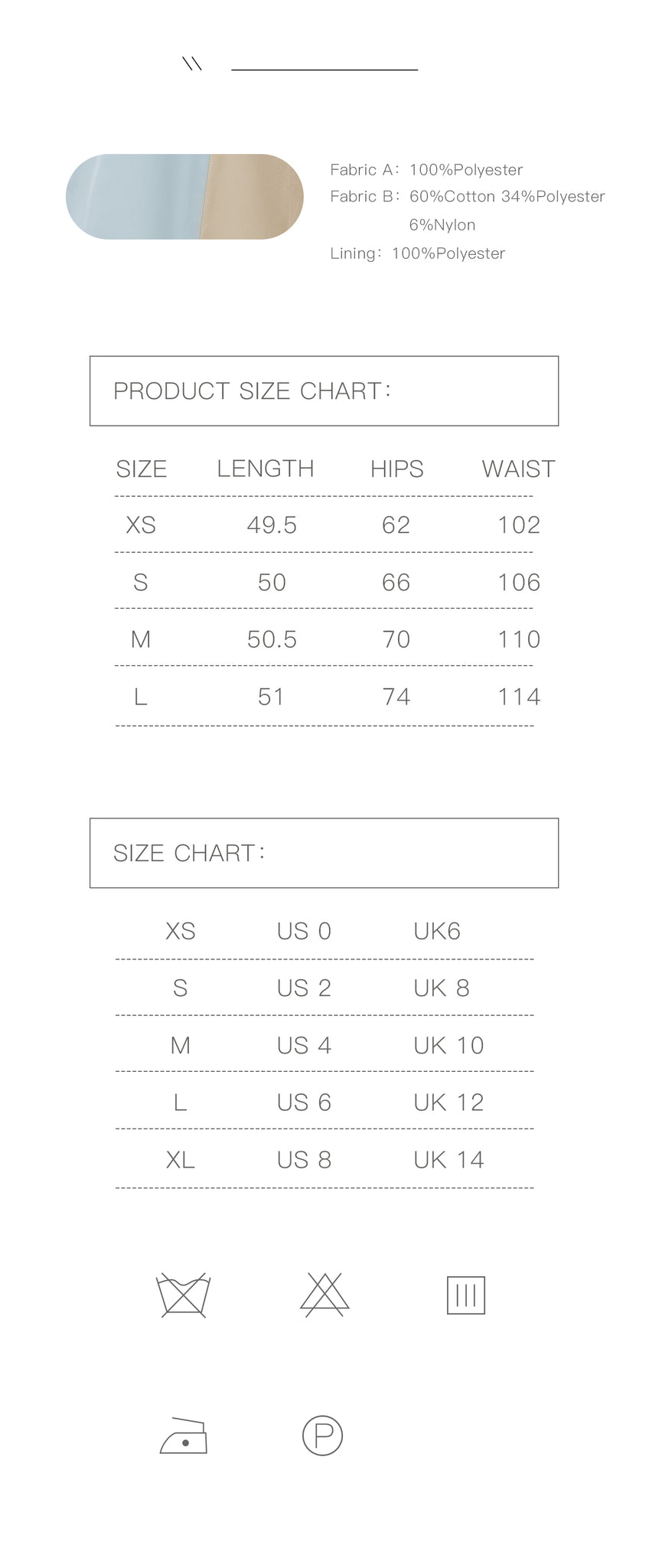Click the PRODUCT SIZE CHART heading box
Image resolution: width=649 pixels, height=1568 pixels.
coord(324,391)
